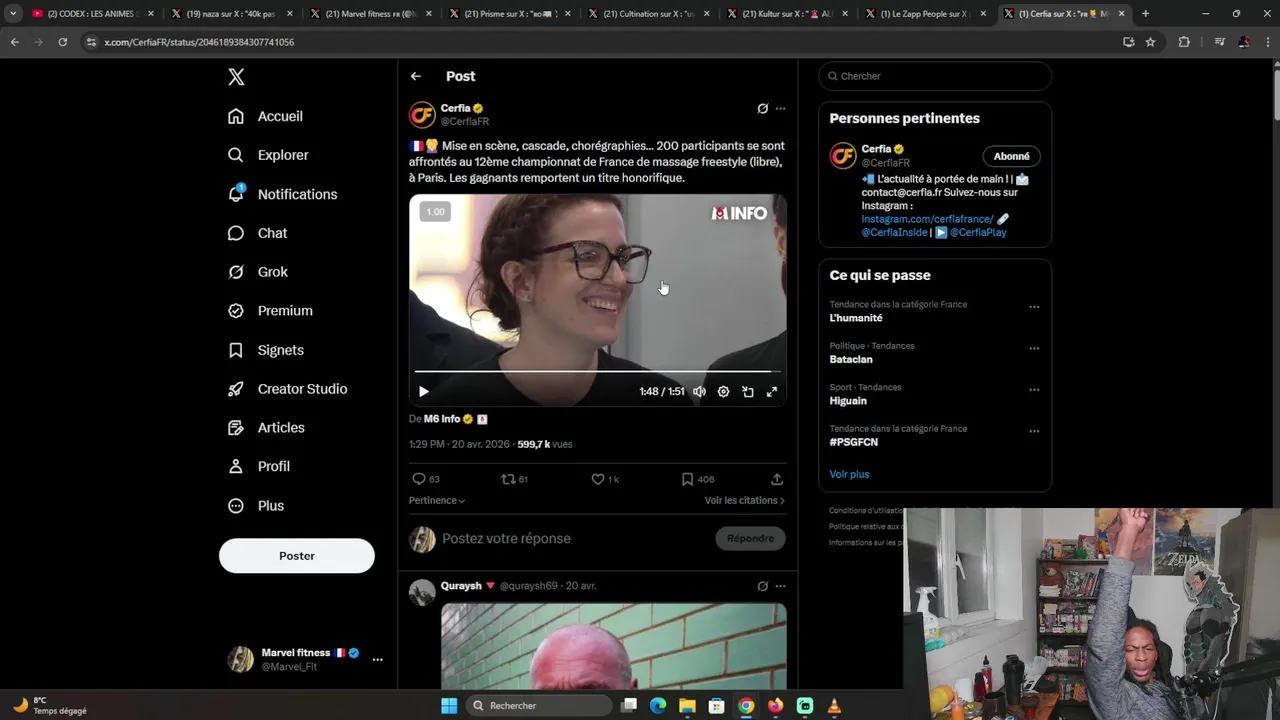Open the more options of Cerfia's post

pos(781,108)
